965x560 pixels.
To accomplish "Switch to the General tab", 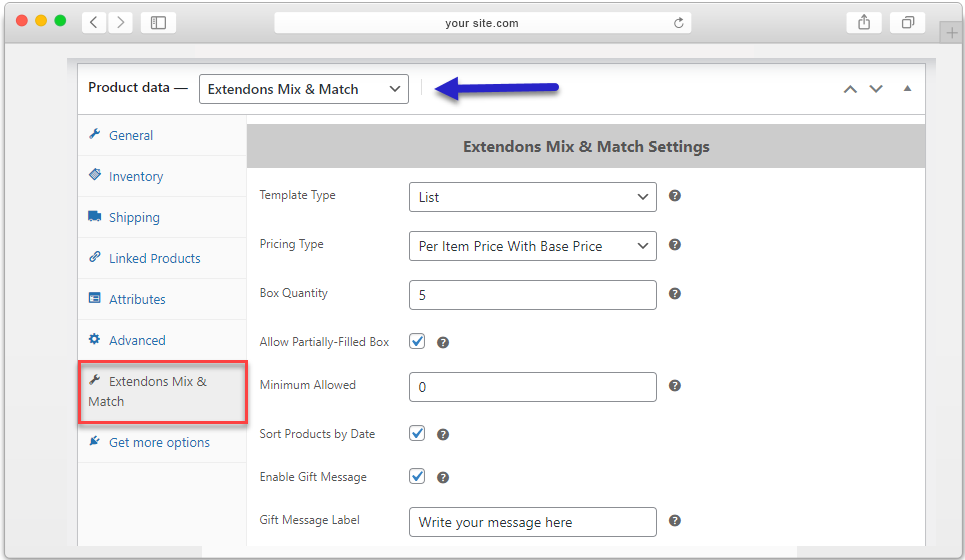I will pyautogui.click(x=162, y=135).
